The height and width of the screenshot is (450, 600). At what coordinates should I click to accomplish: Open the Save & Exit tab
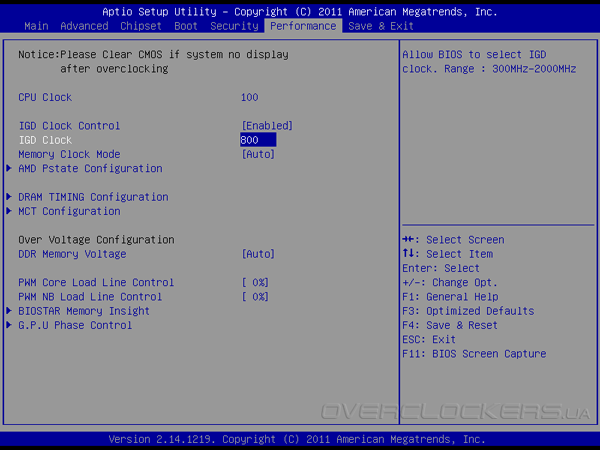(381, 26)
